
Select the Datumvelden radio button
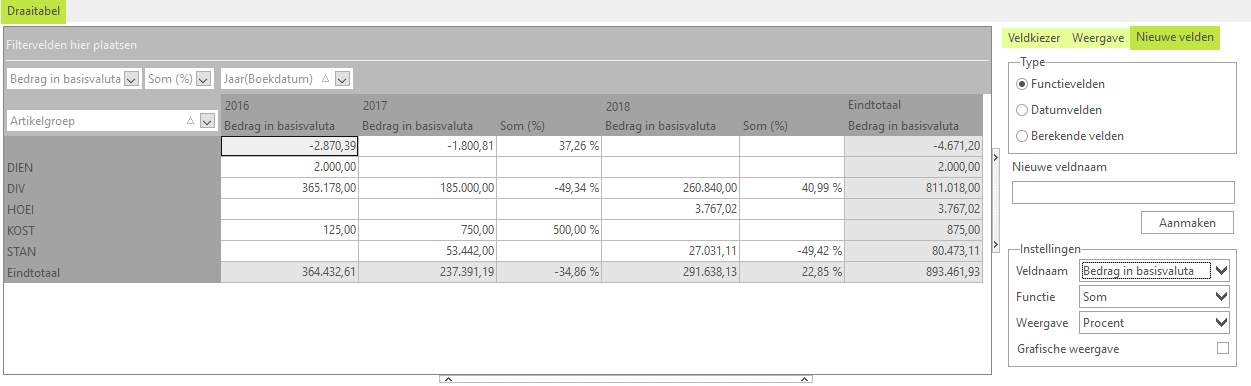1022,110
